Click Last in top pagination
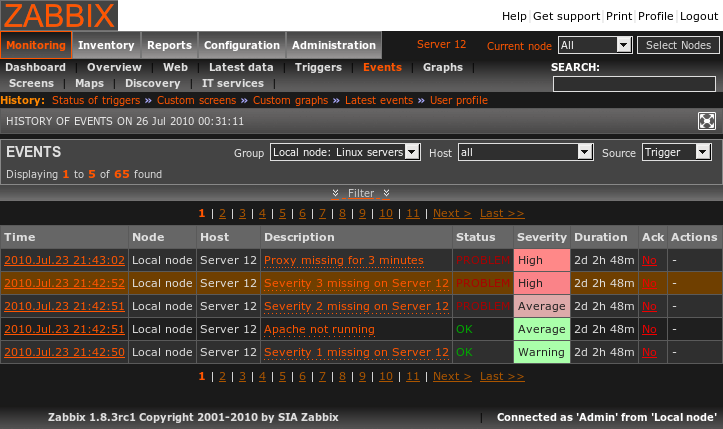Image resolution: width=723 pixels, height=429 pixels. [x=502, y=214]
